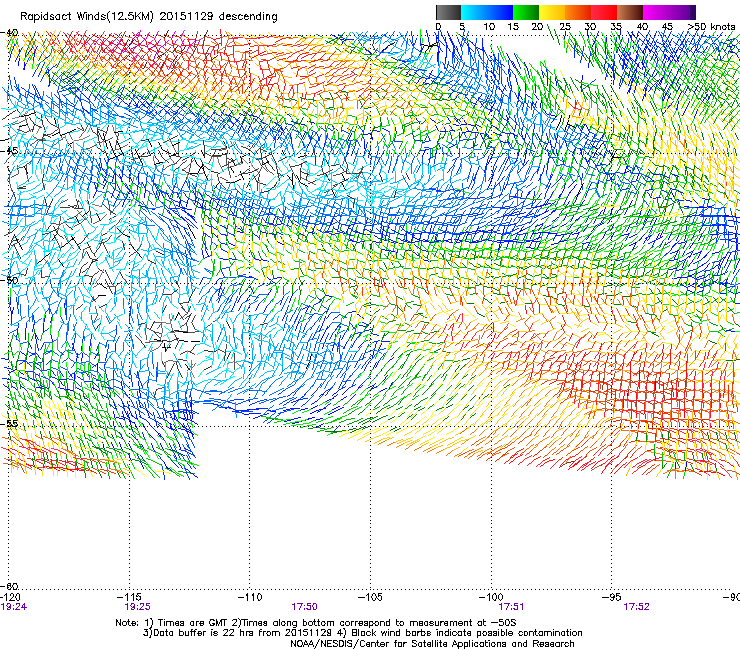Click the '-100' longitude axis label
The width and height of the screenshot is (740, 650).
click(x=491, y=597)
